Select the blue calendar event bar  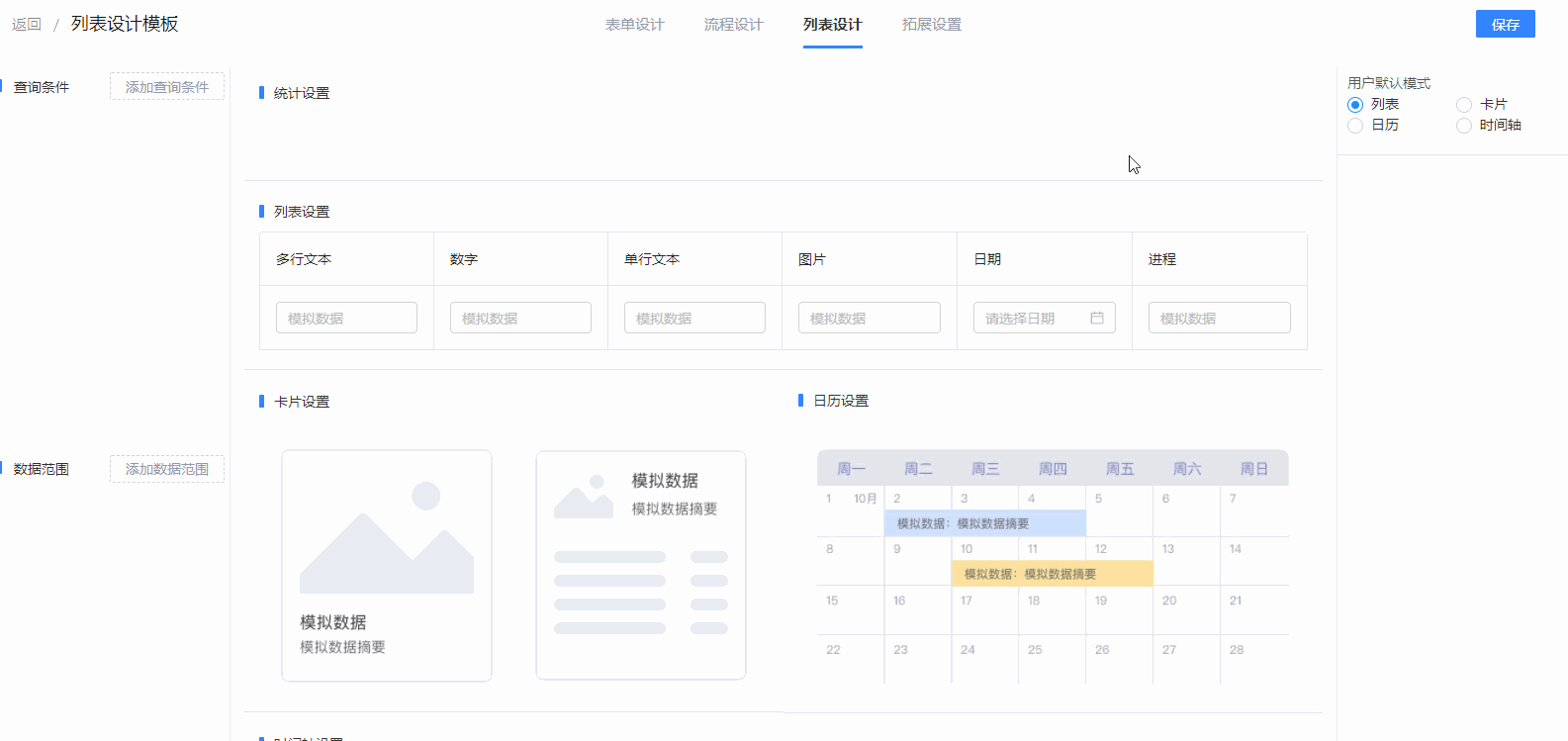coord(984,523)
